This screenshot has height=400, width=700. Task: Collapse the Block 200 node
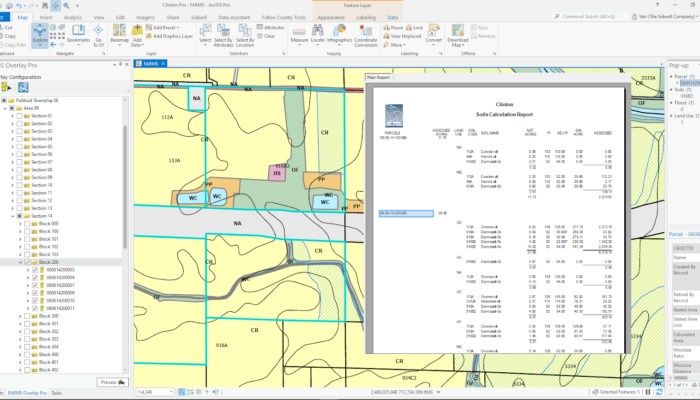[20, 262]
